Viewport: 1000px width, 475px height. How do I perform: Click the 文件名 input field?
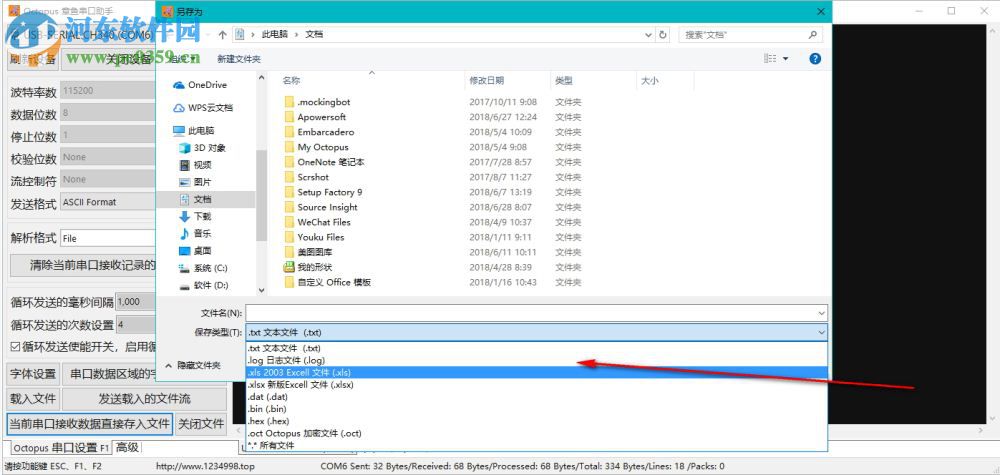(531, 313)
